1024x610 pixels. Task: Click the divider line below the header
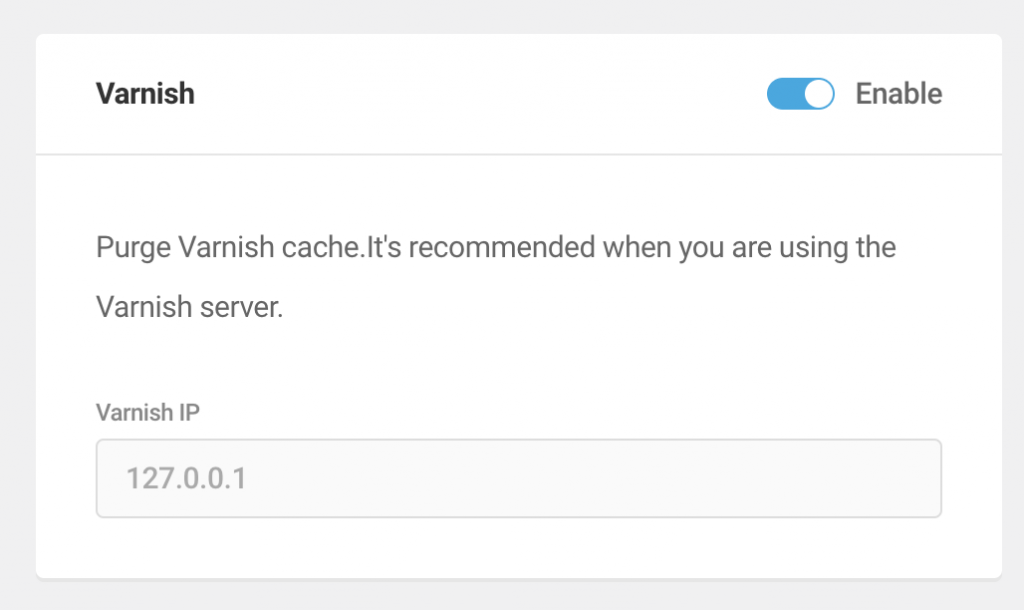coord(518,154)
